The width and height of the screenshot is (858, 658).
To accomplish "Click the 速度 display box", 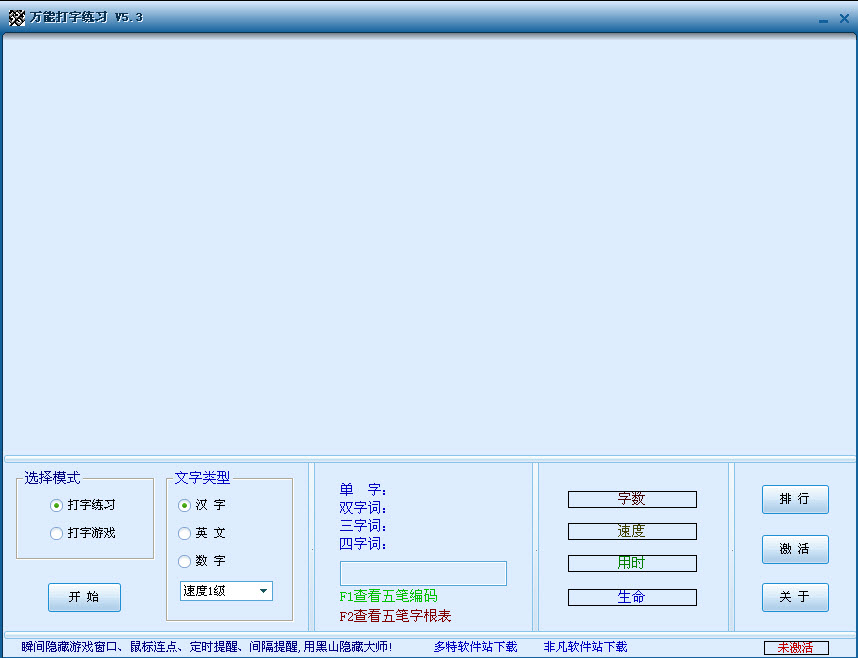I will point(632,531).
